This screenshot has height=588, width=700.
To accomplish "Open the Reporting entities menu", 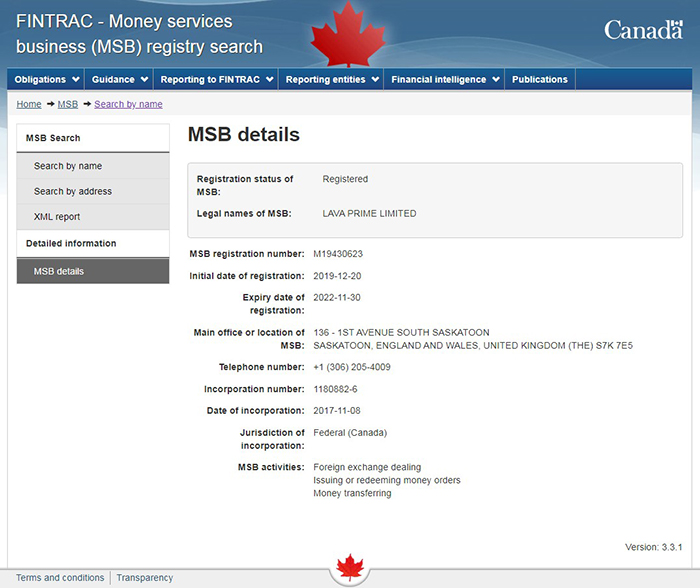I will pos(331,79).
